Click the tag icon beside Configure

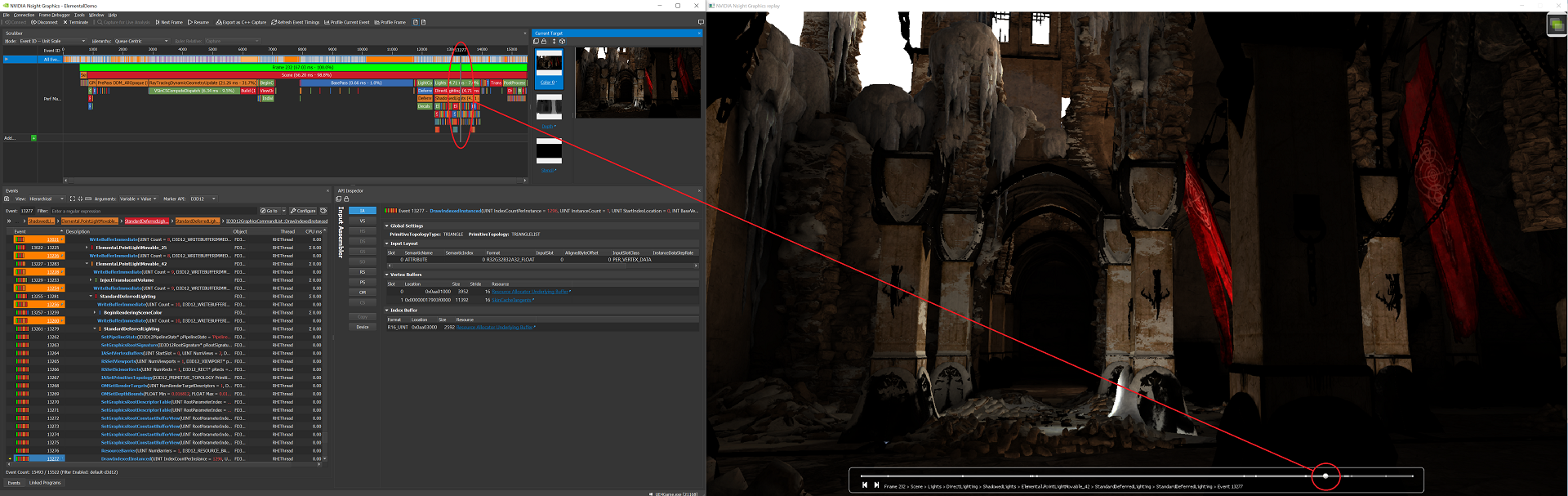tap(323, 211)
